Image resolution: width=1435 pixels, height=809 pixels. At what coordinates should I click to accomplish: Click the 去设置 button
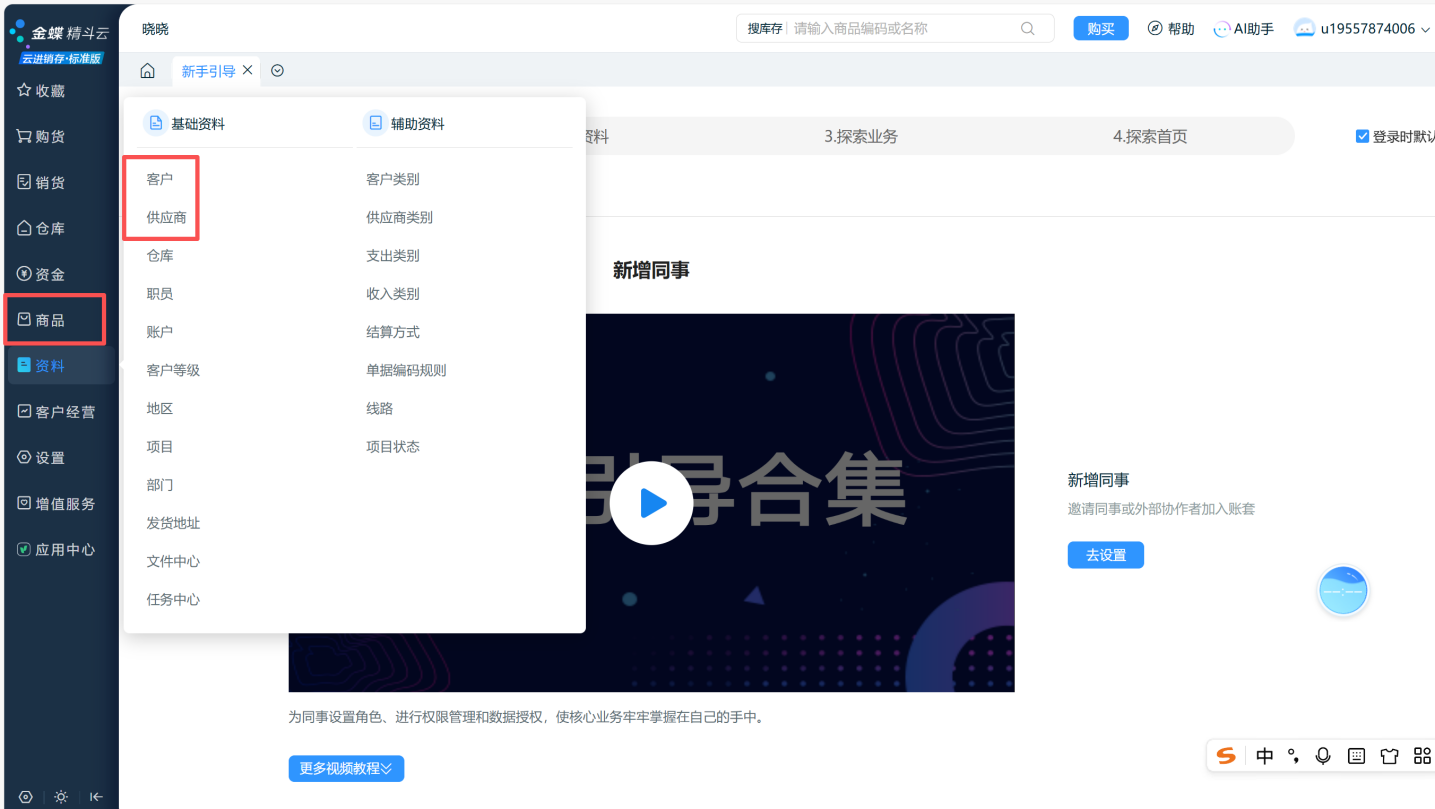click(x=1105, y=555)
